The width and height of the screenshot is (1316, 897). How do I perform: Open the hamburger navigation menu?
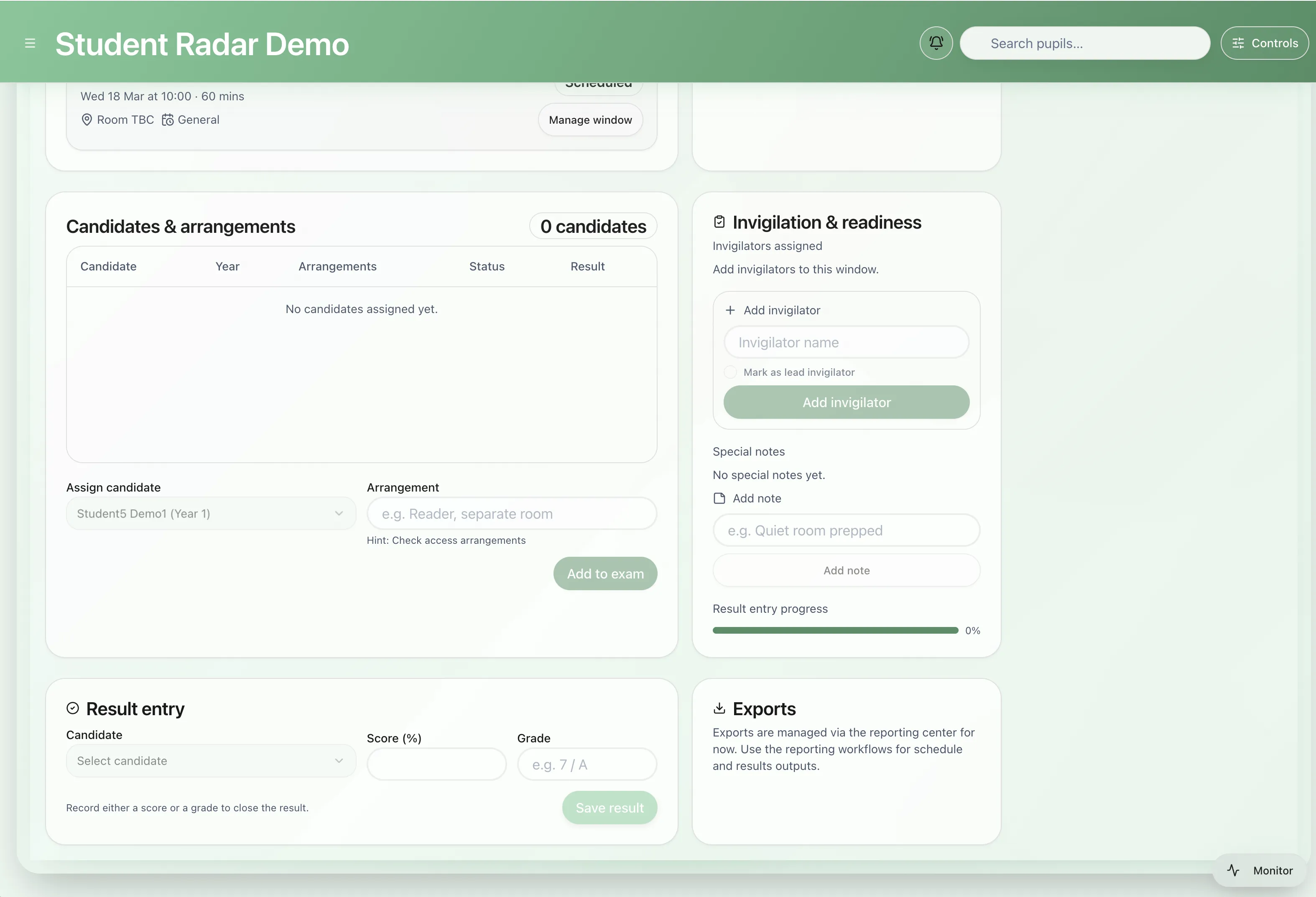tap(30, 43)
